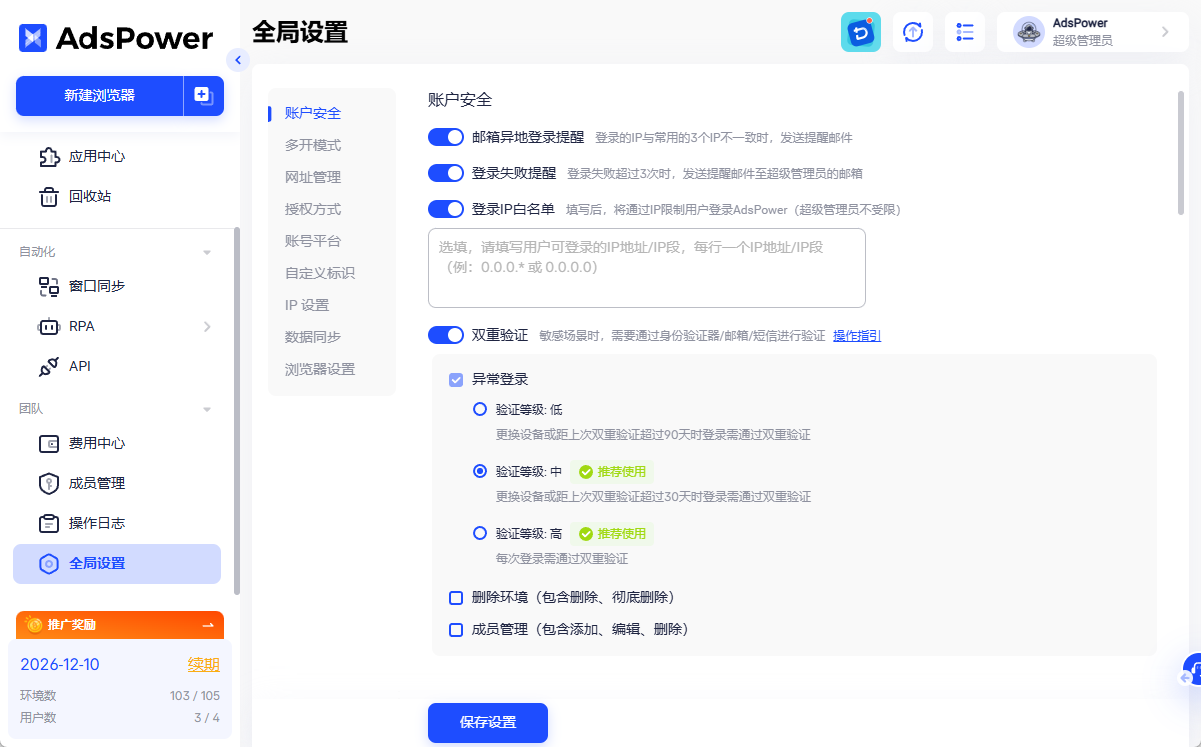
Task: Toggle 登录IP白名单 switch
Action: [x=446, y=209]
